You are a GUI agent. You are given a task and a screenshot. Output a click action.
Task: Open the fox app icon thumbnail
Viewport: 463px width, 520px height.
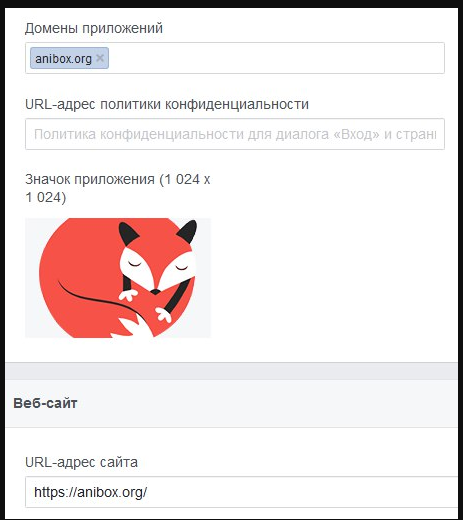coord(118,278)
